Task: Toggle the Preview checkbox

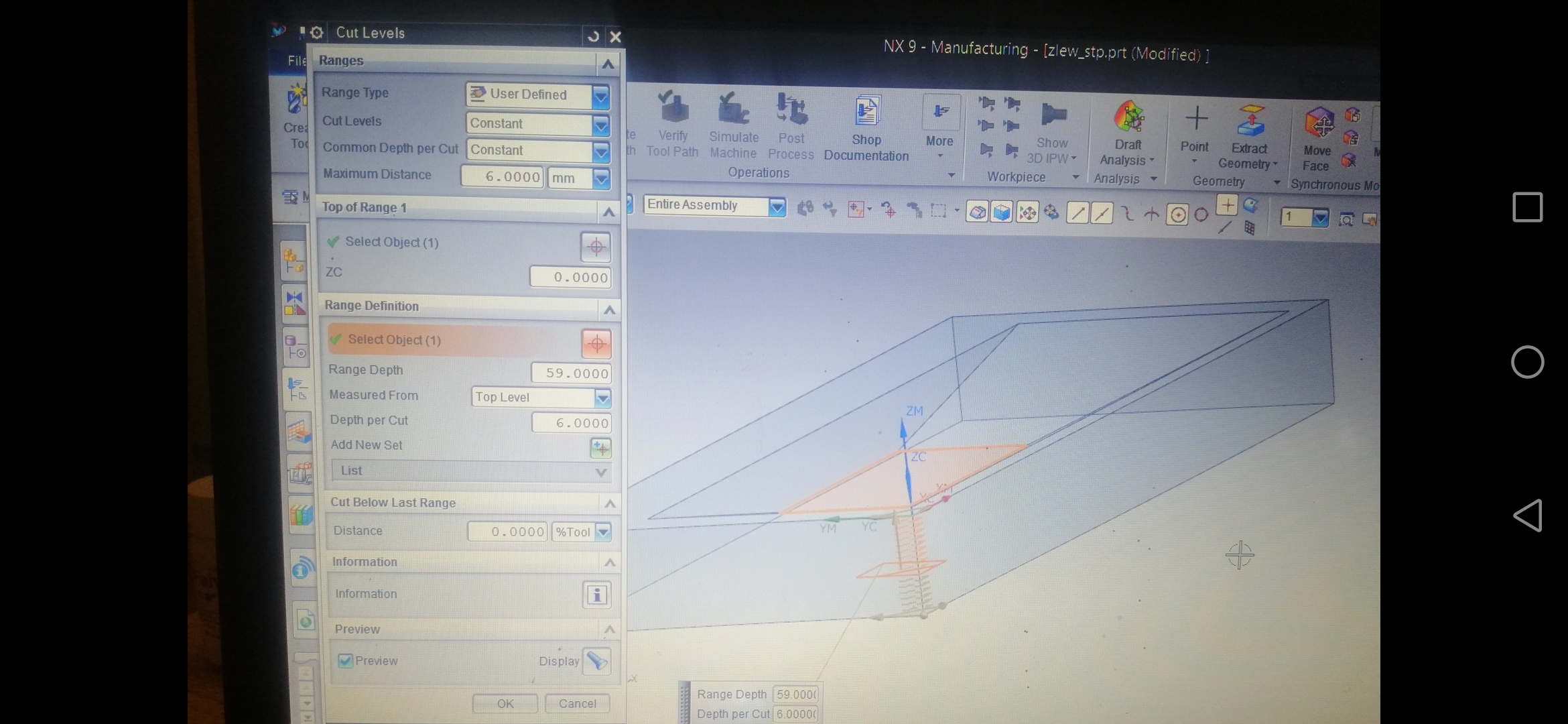Action: click(x=345, y=661)
